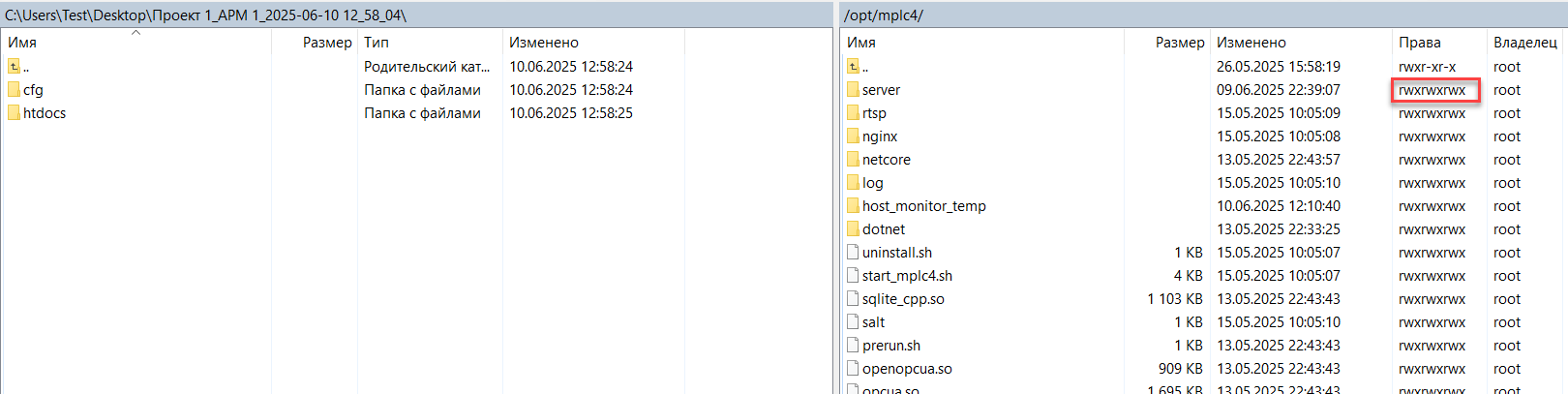Viewport: 1568px width, 394px height.
Task: Click the date 10.06.2025 12:58:25 of htdocs
Action: [571, 113]
